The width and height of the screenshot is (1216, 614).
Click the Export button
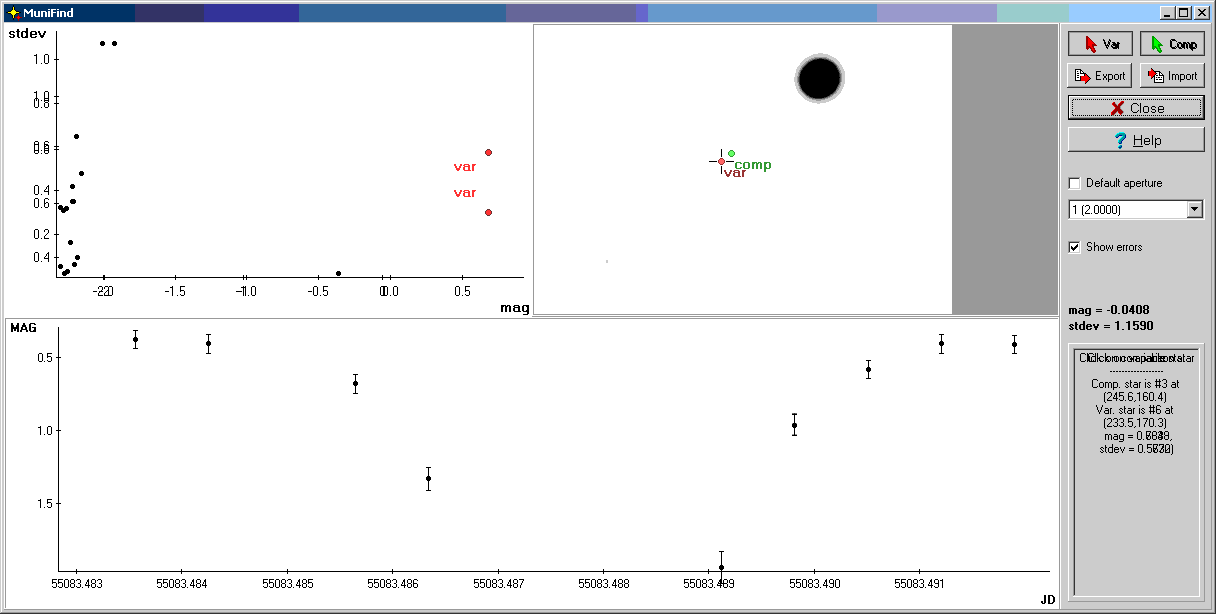pos(1100,76)
